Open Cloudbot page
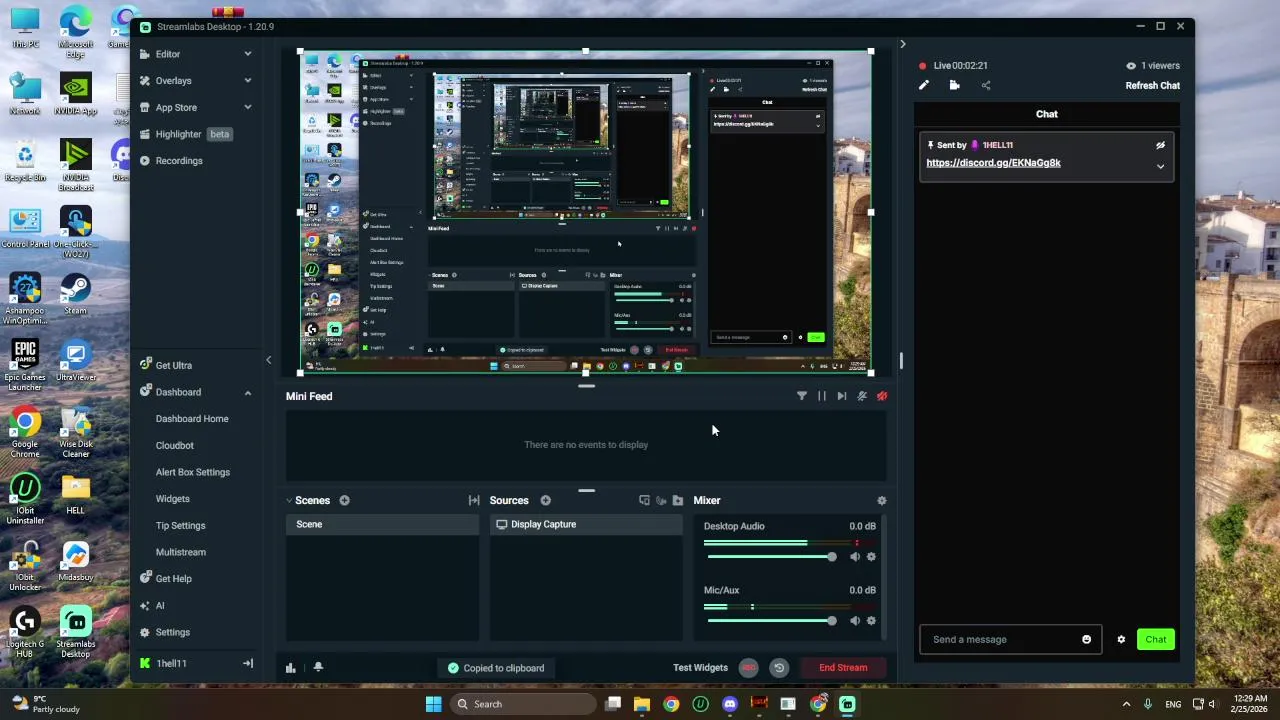This screenshot has width=1280, height=720. pyautogui.click(x=175, y=446)
